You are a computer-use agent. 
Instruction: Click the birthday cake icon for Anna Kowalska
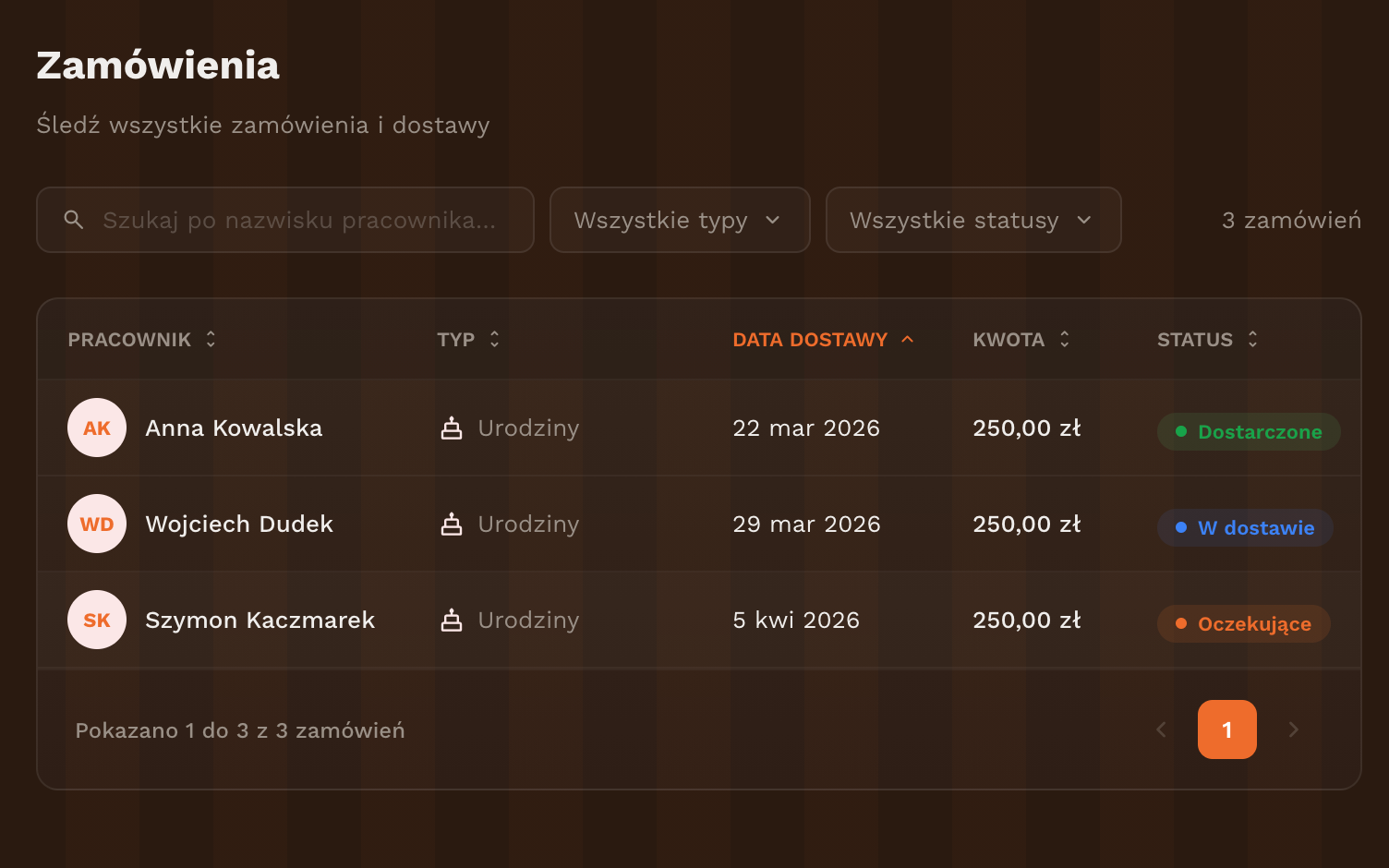pyautogui.click(x=452, y=428)
